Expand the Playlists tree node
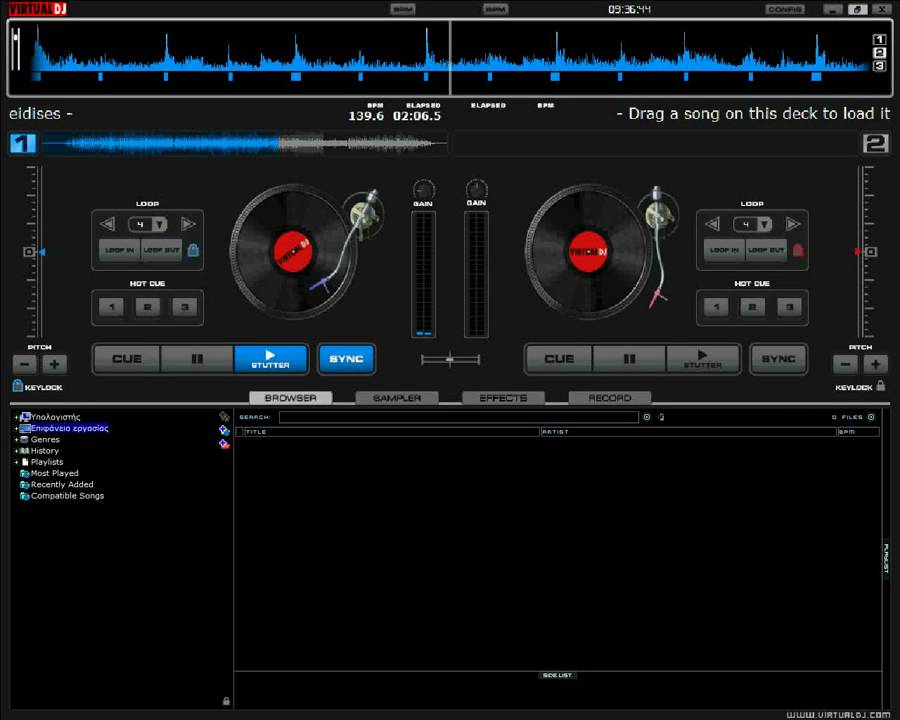The height and width of the screenshot is (720, 900). (x=16, y=462)
